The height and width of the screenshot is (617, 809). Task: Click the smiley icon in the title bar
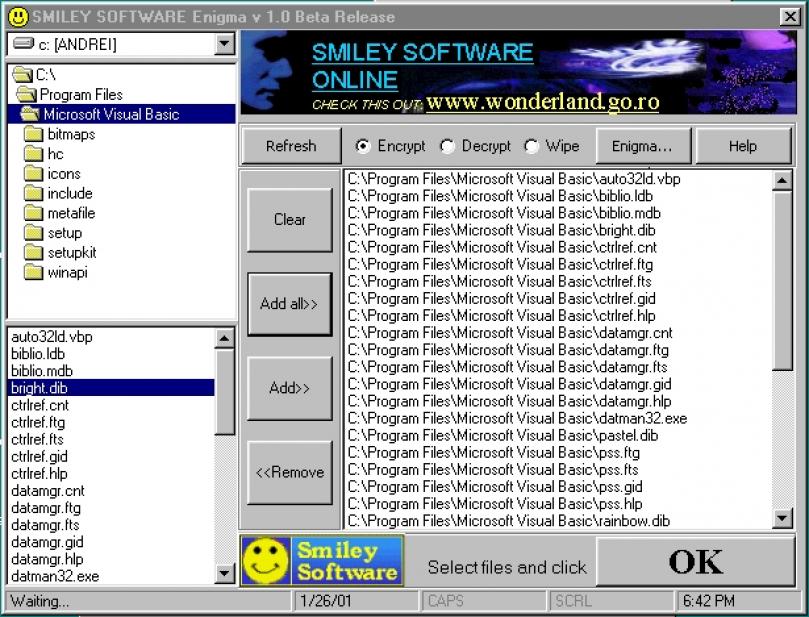click(18, 17)
